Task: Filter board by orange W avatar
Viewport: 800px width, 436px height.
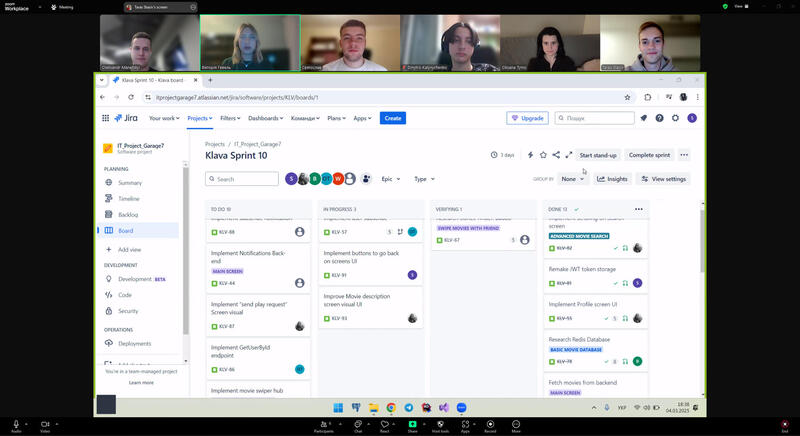Action: click(338, 179)
